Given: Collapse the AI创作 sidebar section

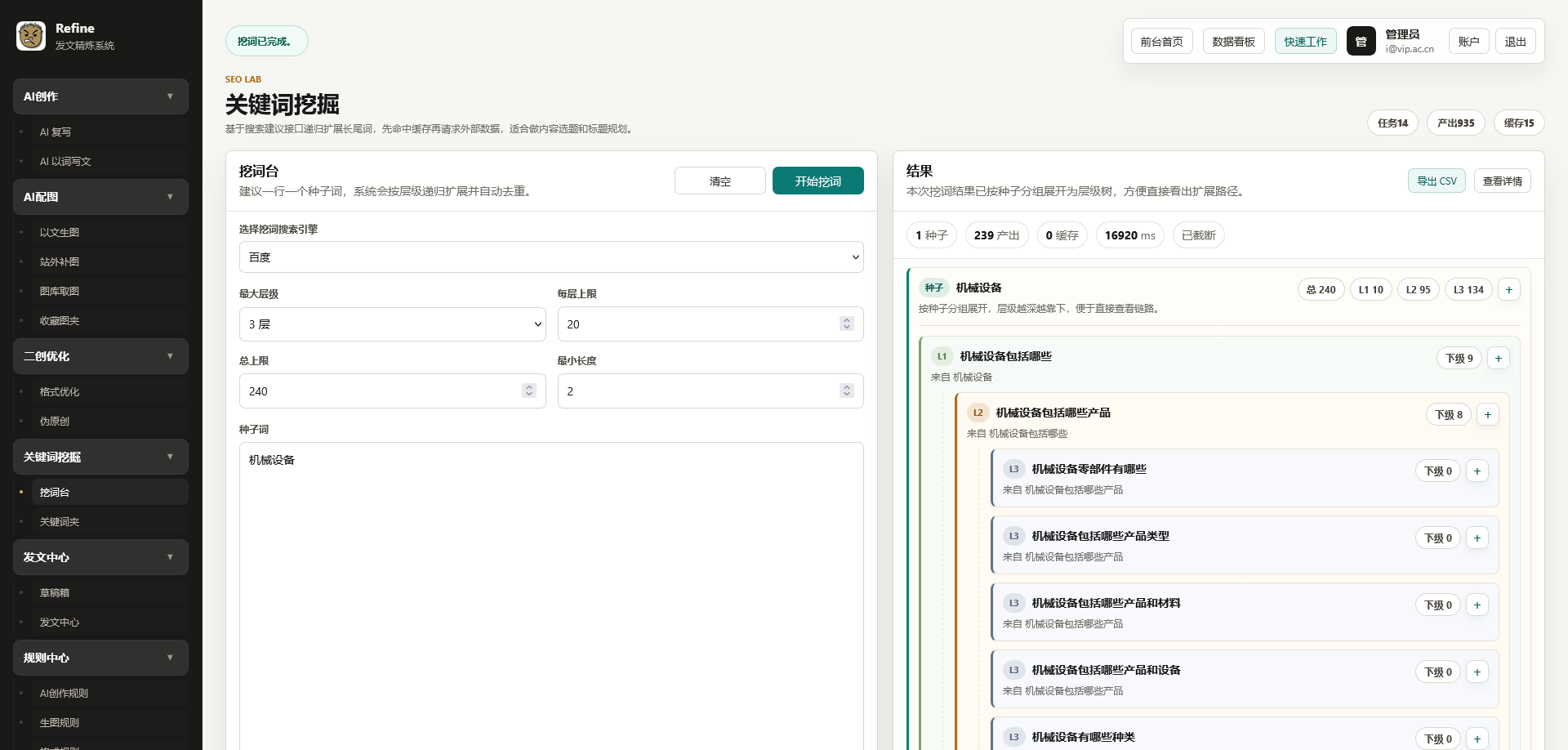Looking at the screenshot, I should click(x=100, y=96).
